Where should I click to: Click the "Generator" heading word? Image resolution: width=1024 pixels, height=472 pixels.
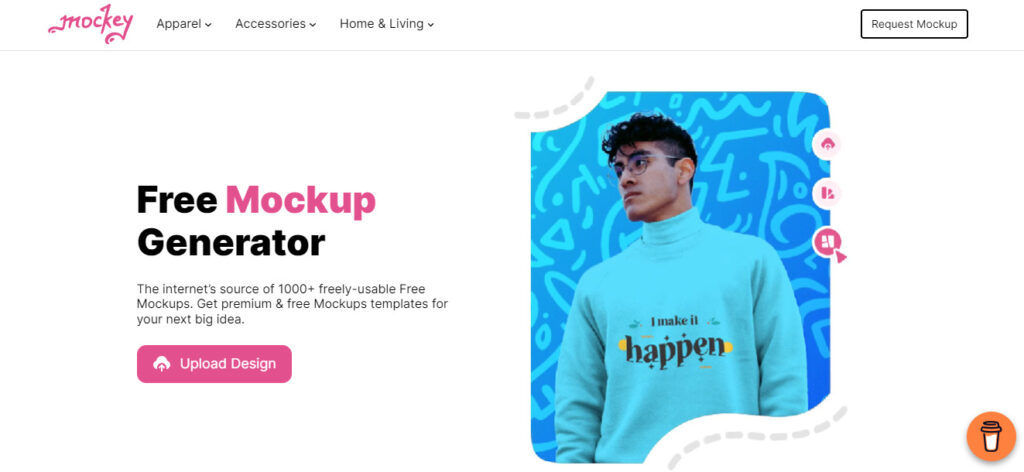pos(231,243)
